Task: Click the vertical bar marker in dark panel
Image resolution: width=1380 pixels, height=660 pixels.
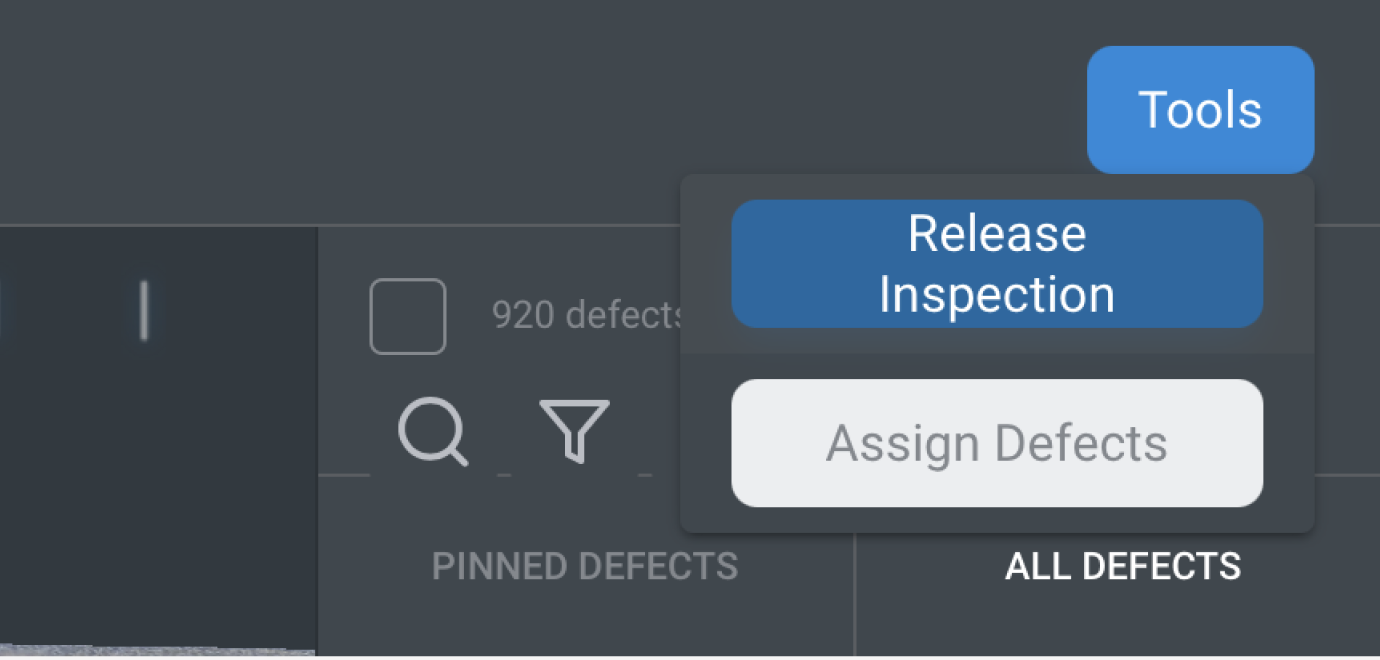Action: (x=144, y=309)
